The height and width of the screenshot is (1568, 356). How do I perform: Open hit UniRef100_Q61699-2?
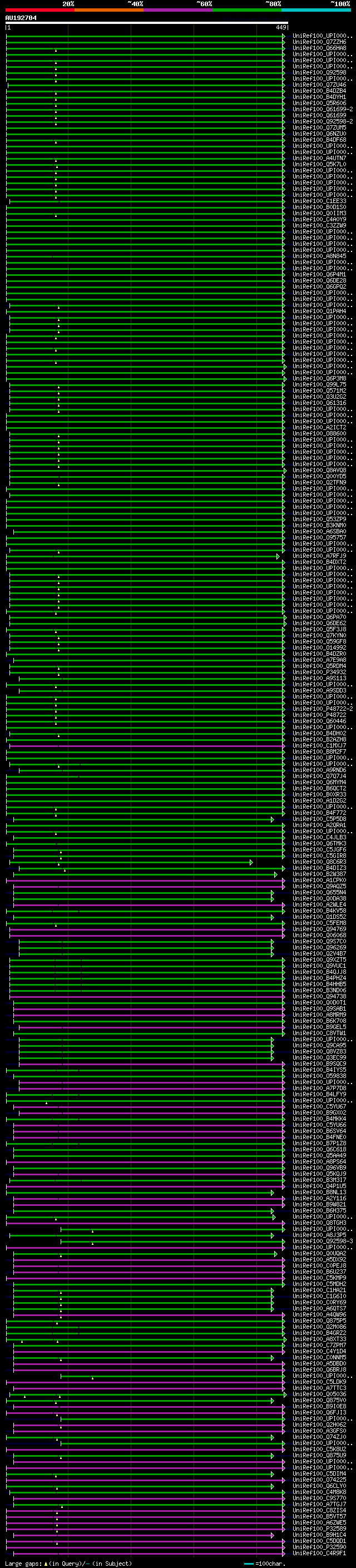(323, 110)
